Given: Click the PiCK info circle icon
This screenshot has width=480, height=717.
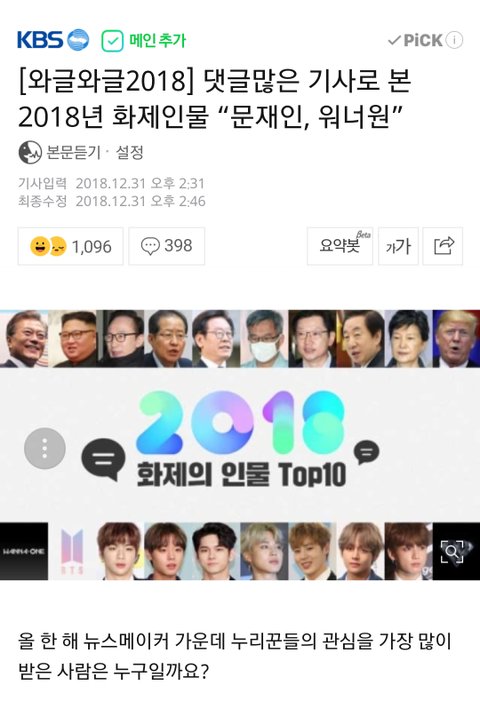Looking at the screenshot, I should pos(454,40).
